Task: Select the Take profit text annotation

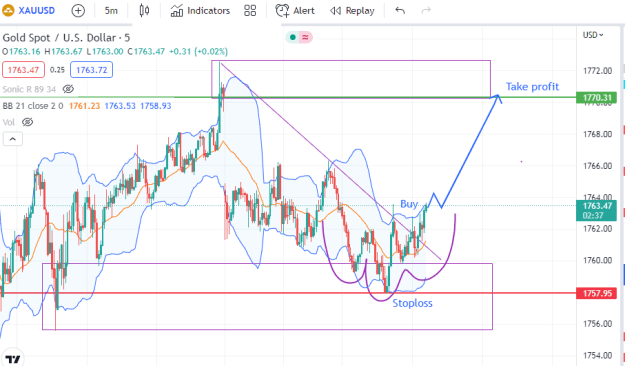Action: [532, 87]
